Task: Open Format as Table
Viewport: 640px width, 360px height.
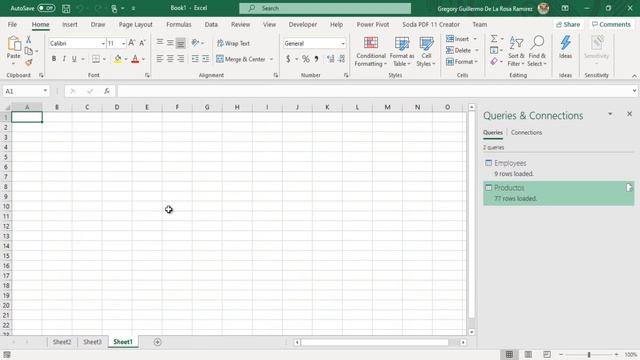Action: 402,51
